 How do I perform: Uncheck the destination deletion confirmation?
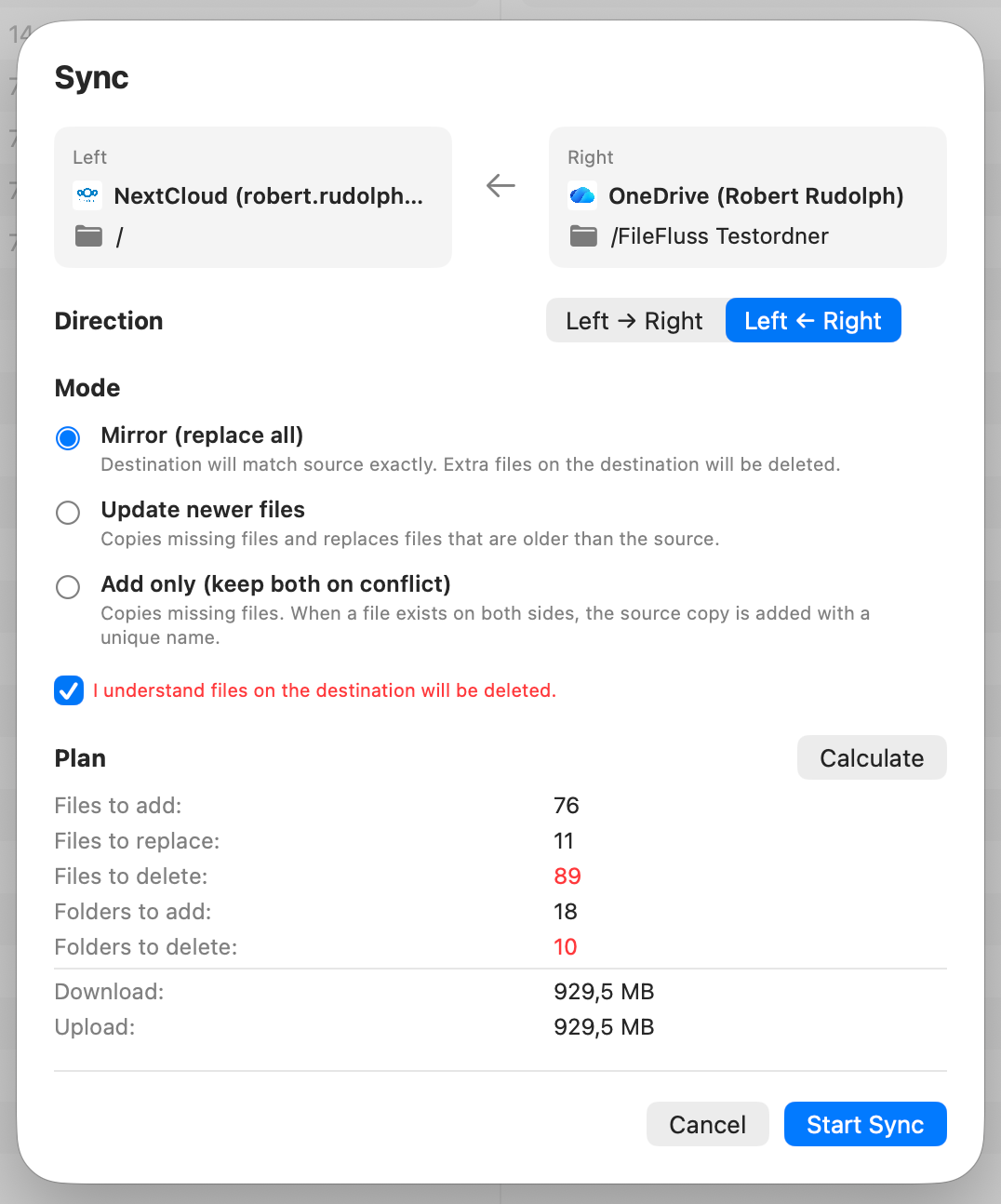68,690
